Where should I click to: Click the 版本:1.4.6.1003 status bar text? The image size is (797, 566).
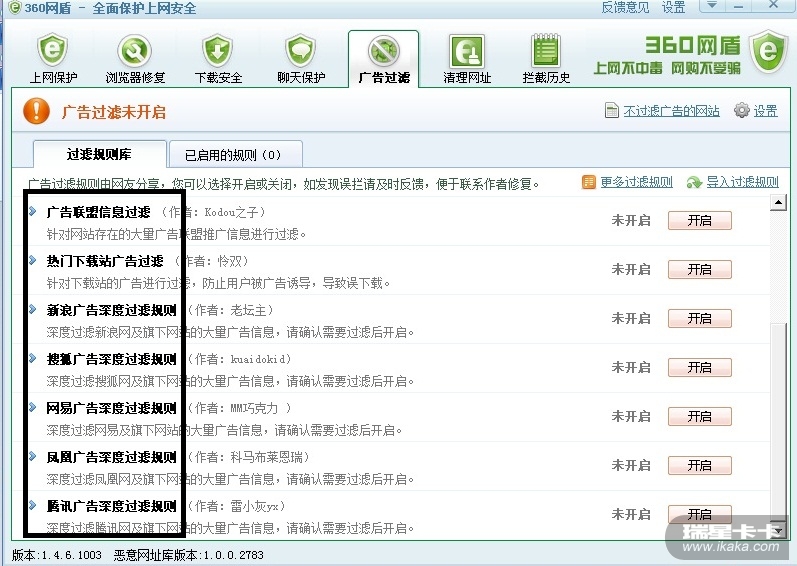coord(57,555)
